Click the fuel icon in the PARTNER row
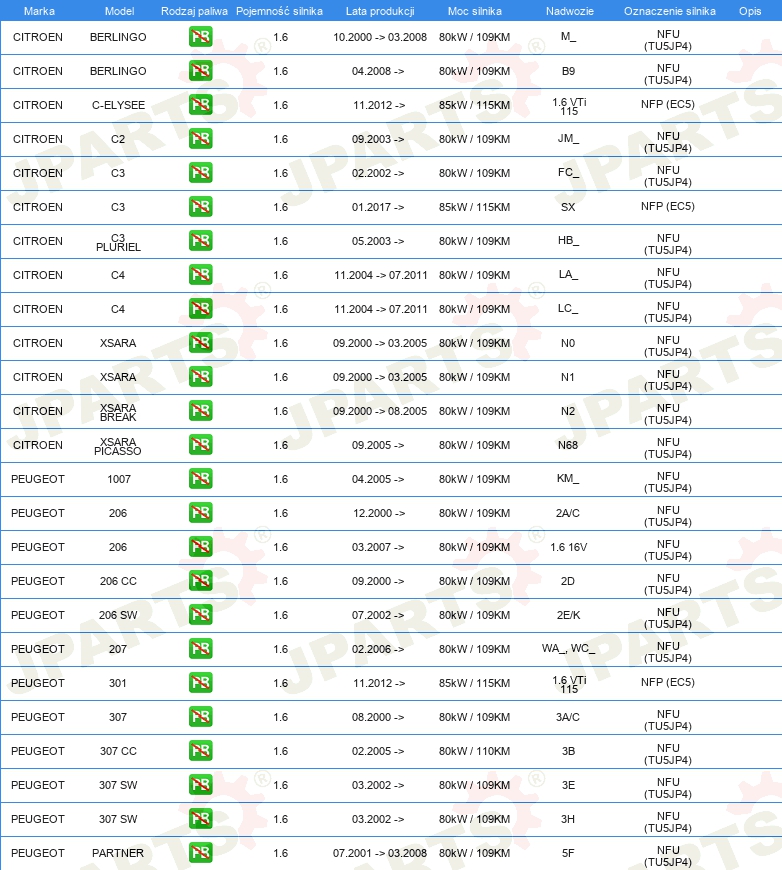 click(x=200, y=853)
